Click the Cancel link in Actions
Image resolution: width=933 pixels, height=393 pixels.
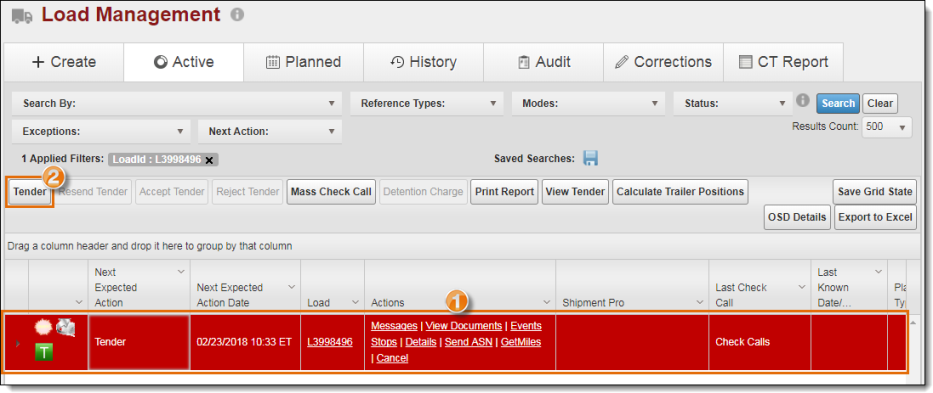392,358
